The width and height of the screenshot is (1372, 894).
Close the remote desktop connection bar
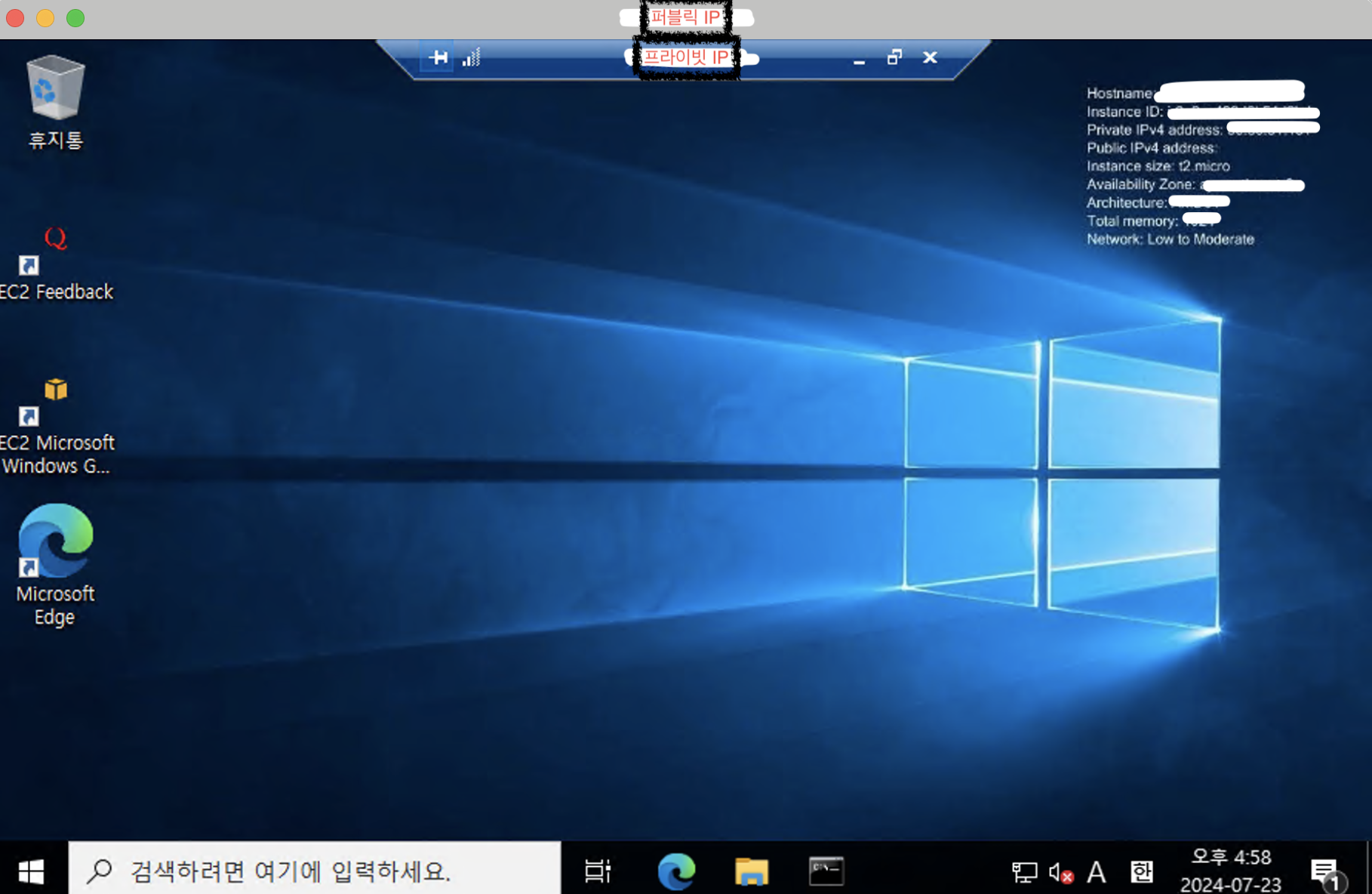pyautogui.click(x=930, y=57)
